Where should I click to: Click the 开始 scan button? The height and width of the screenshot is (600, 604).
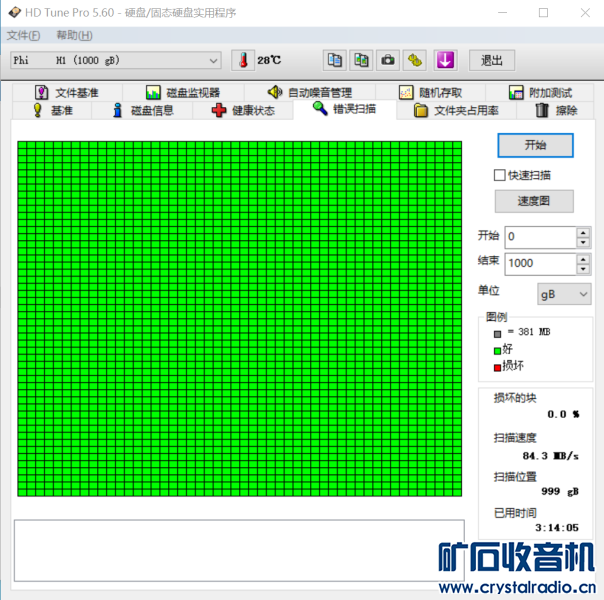click(535, 145)
